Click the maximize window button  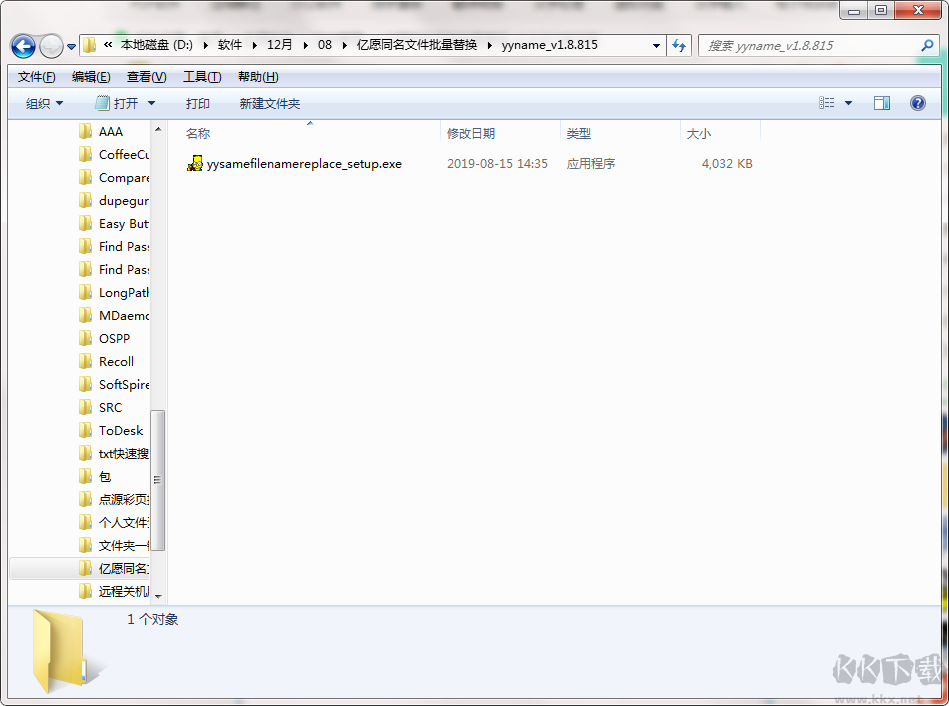[x=881, y=10]
